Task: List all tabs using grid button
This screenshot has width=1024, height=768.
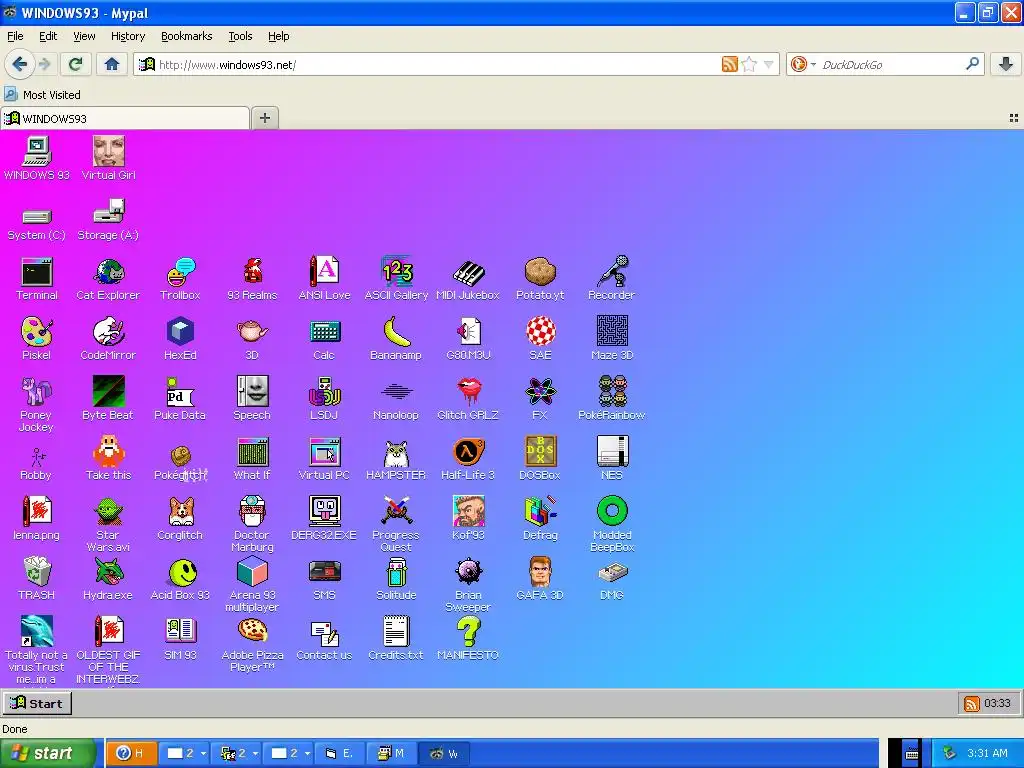Action: tap(1014, 118)
